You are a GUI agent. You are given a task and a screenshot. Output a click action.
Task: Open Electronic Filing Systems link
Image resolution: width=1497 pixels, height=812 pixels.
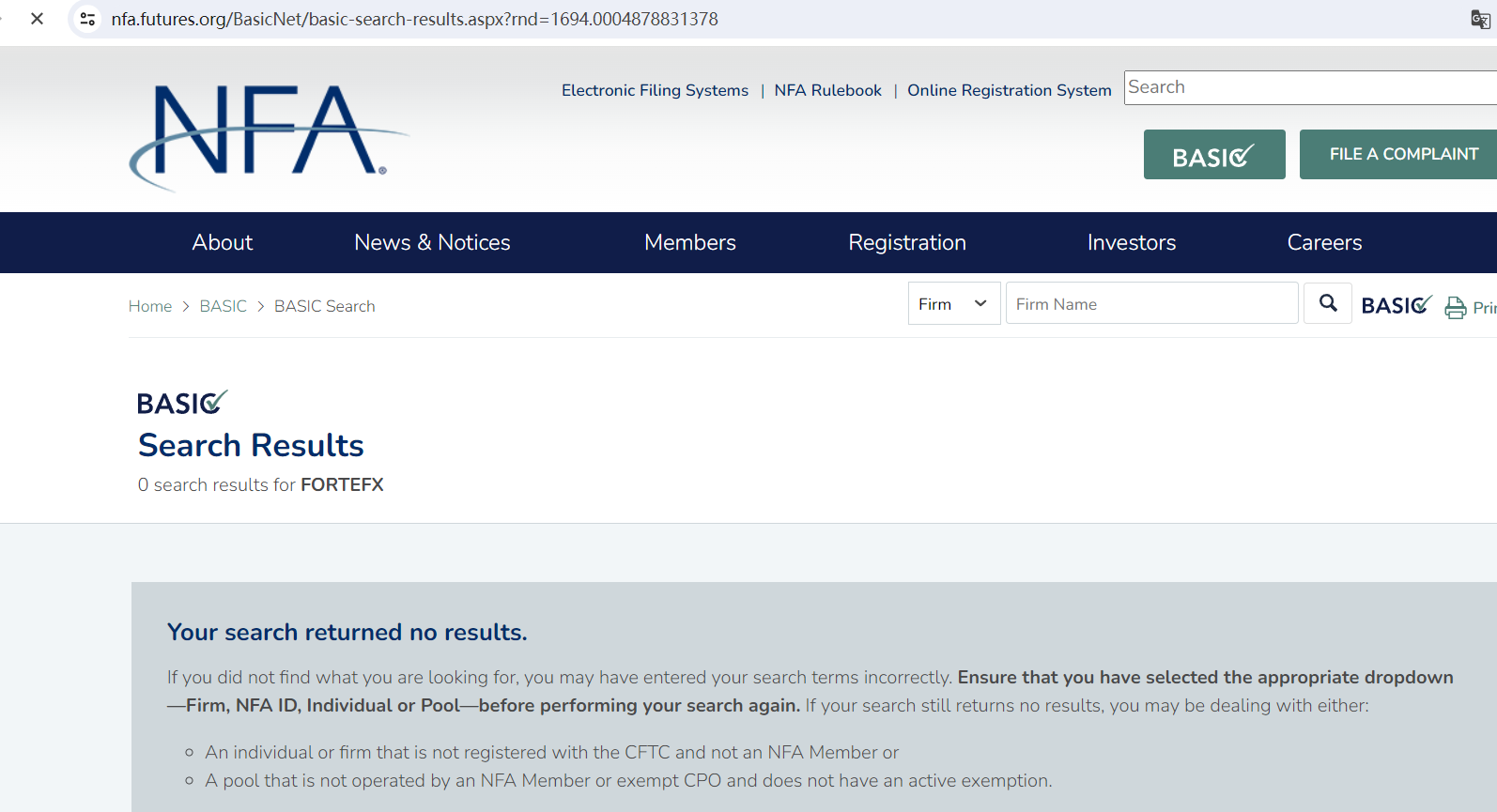[656, 90]
